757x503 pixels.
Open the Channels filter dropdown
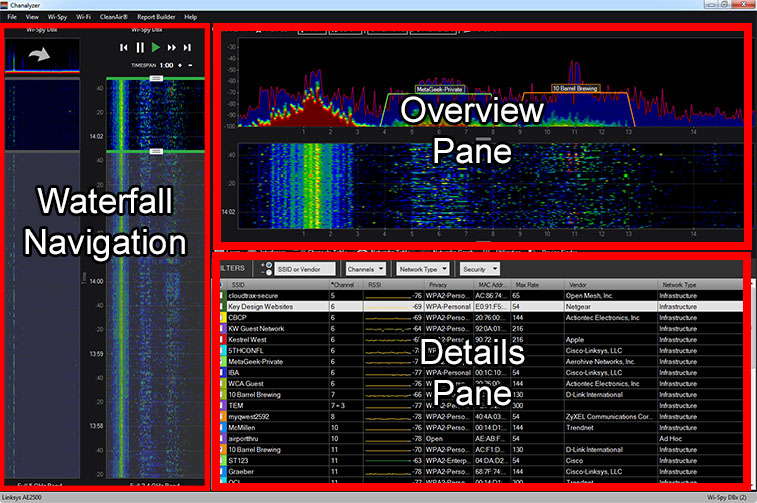365,269
